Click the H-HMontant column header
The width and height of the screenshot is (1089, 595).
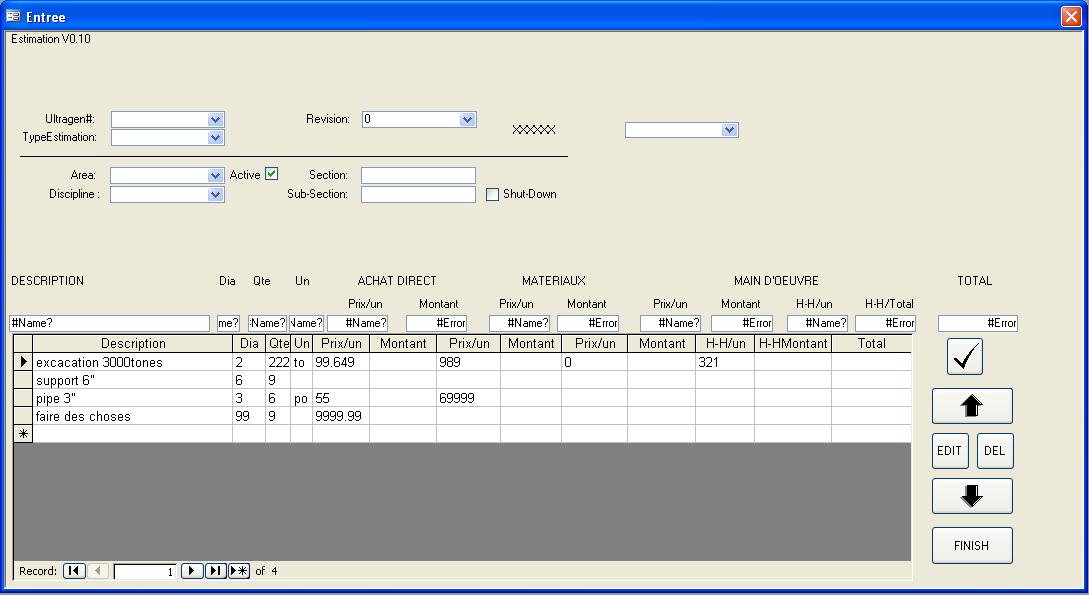tap(792, 344)
